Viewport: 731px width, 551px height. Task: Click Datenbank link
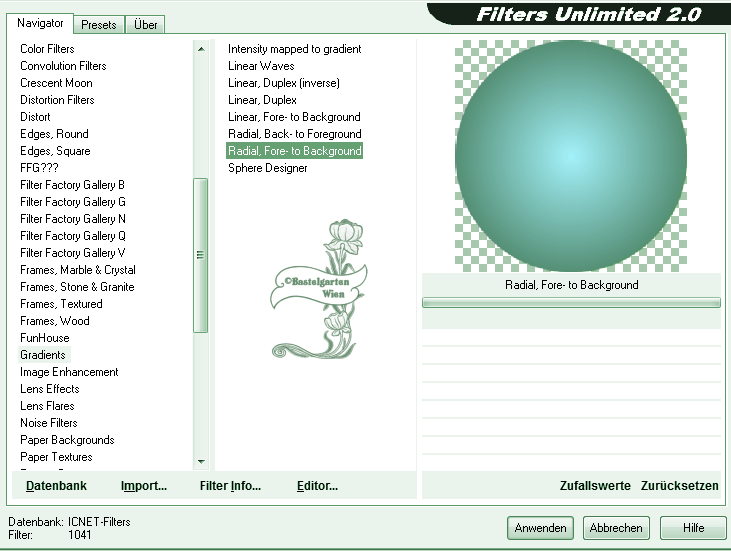coord(56,486)
